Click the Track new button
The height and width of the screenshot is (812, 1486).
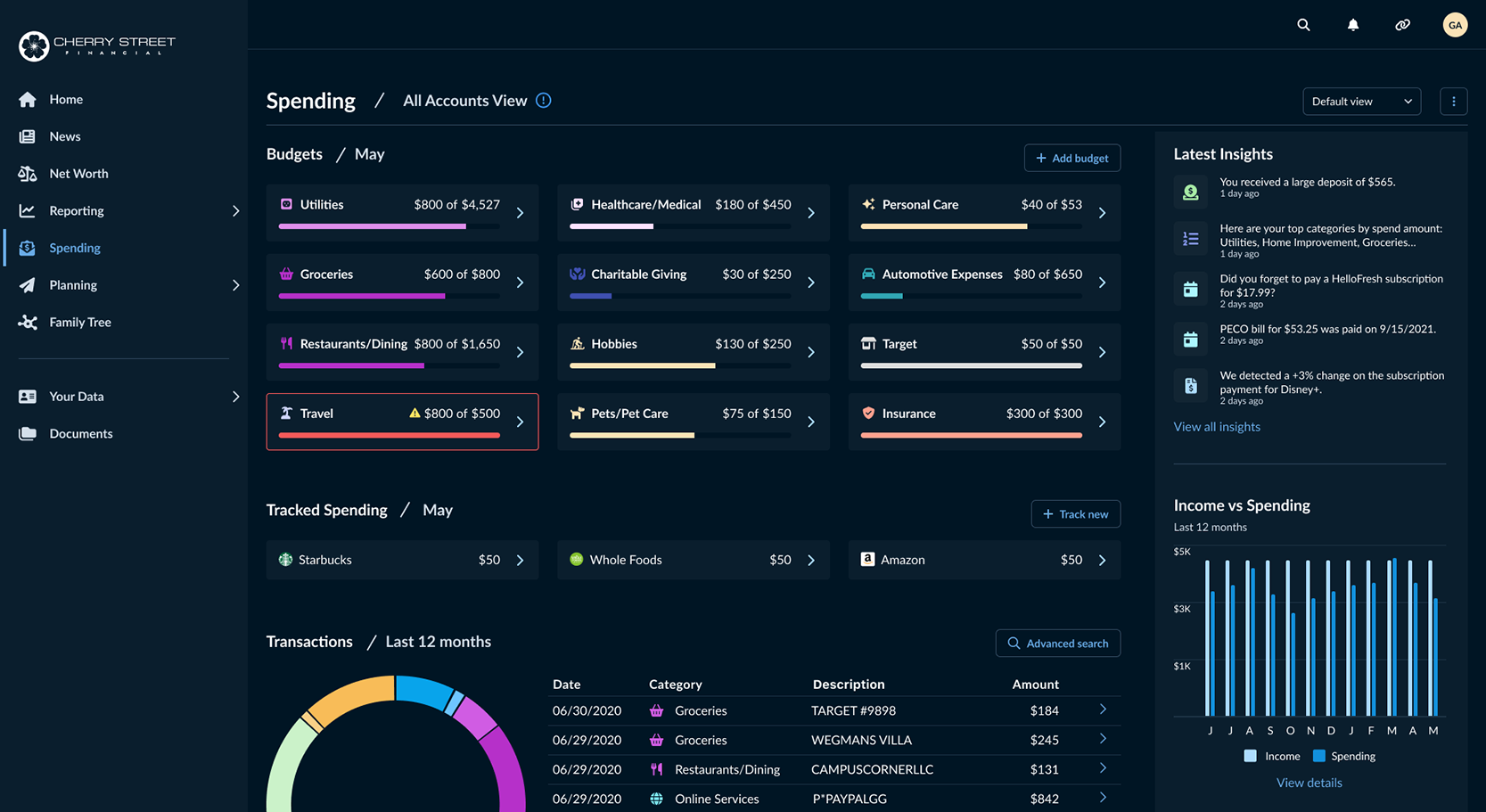[1076, 513]
